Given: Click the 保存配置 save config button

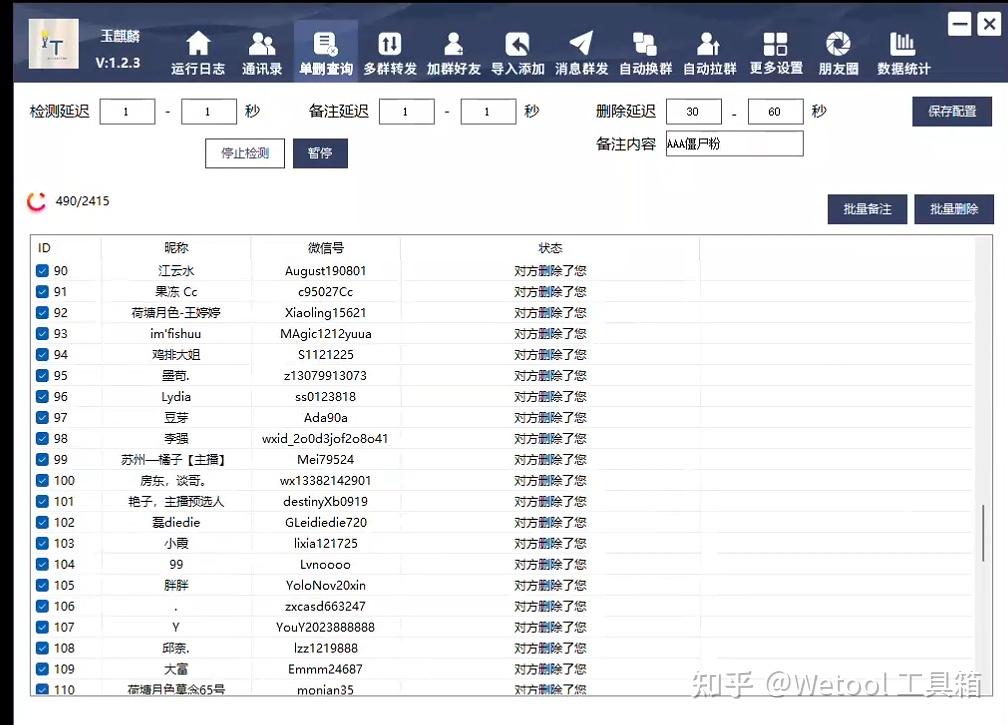Looking at the screenshot, I should (952, 111).
